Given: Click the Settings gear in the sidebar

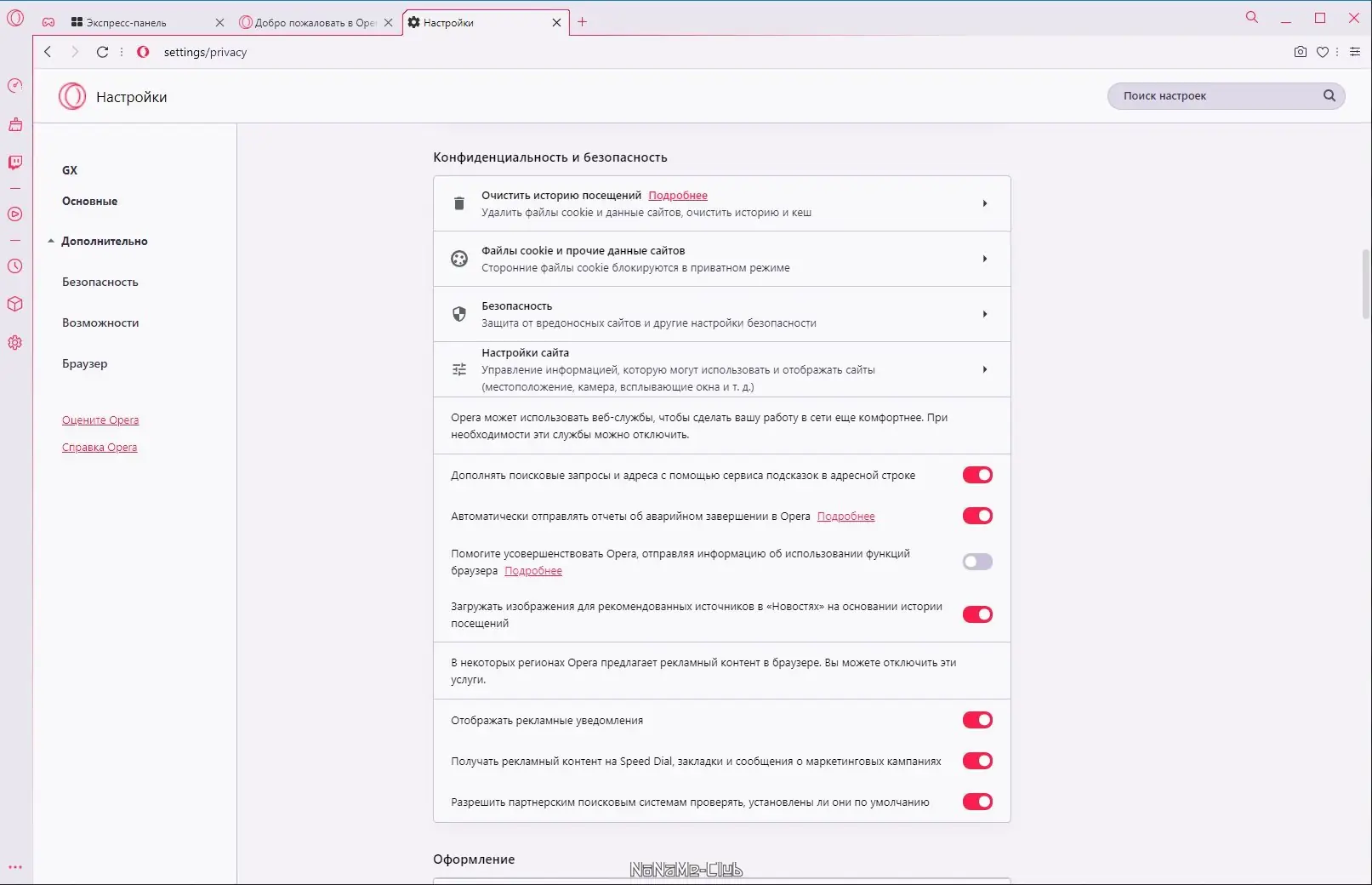Looking at the screenshot, I should [x=15, y=343].
